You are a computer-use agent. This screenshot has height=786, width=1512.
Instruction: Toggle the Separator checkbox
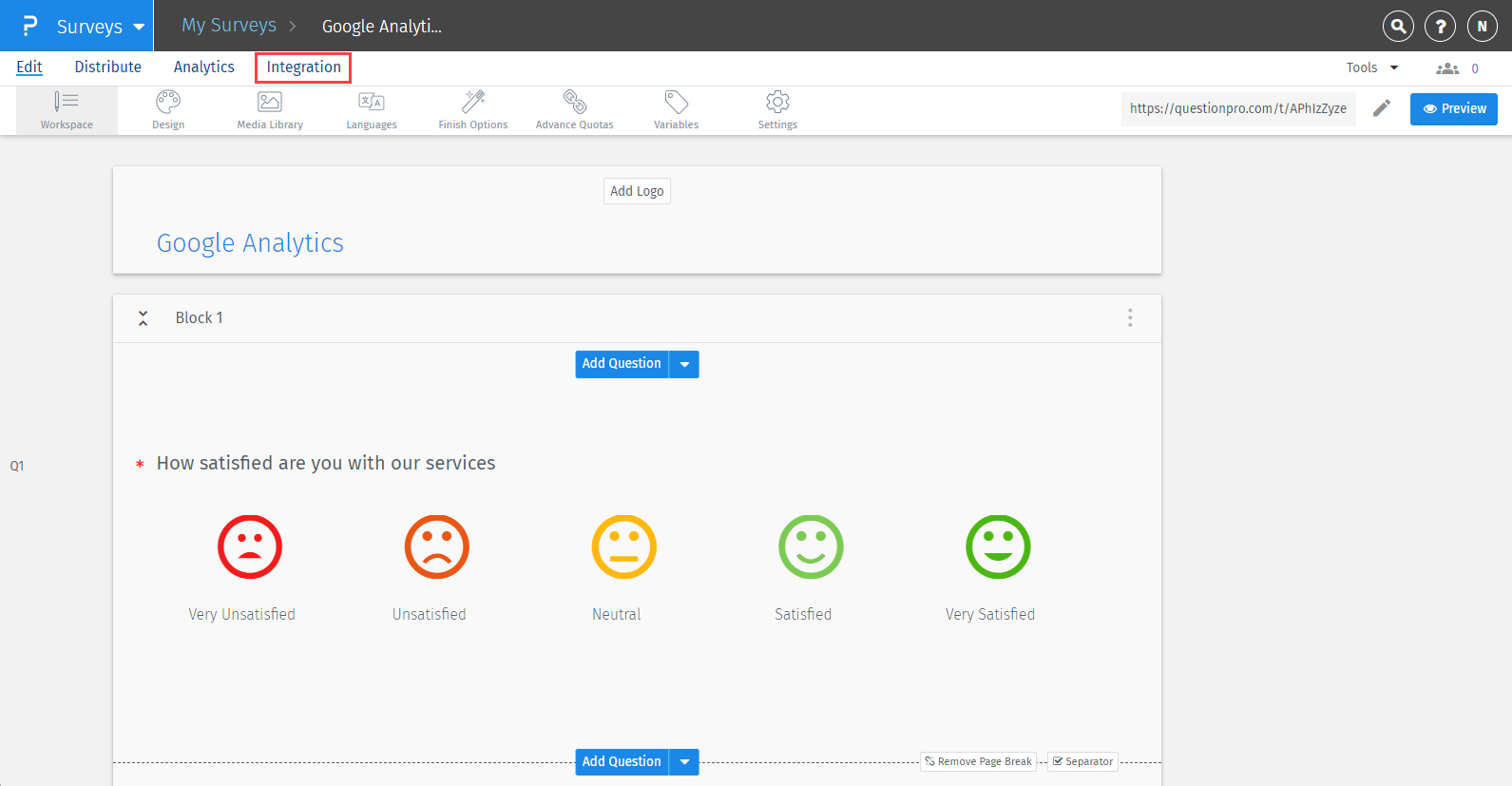(x=1058, y=761)
